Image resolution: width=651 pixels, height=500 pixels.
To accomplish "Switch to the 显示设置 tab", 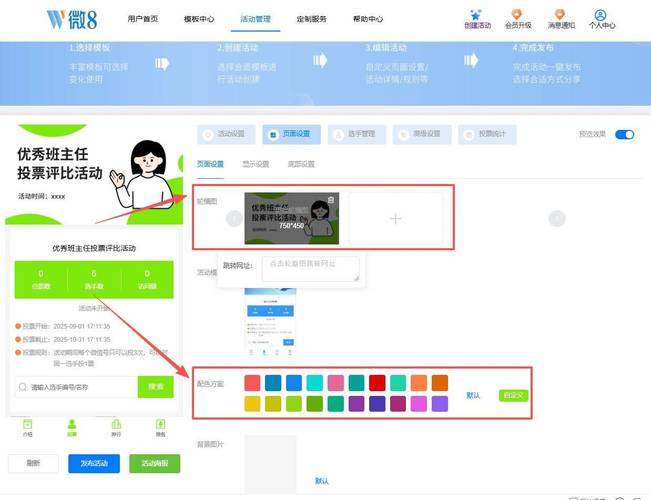I will point(256,164).
